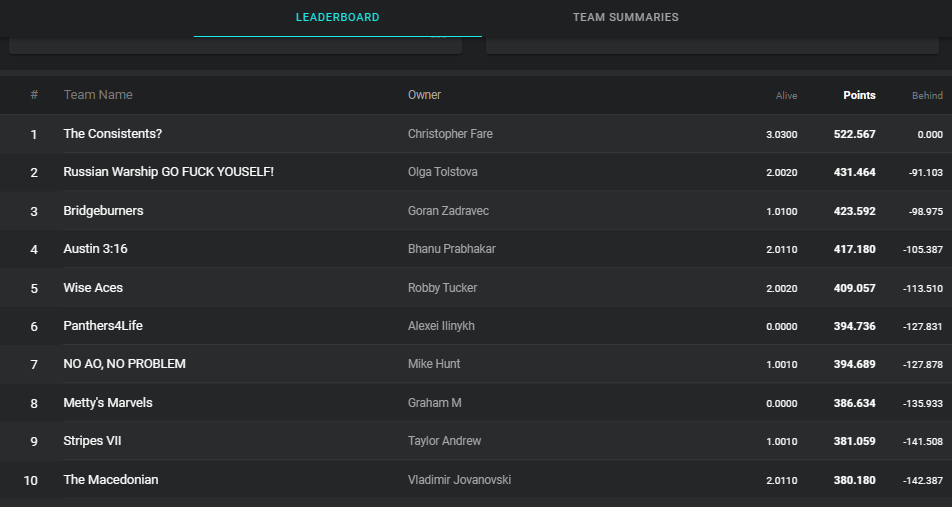Select owner Robby Tucker

442,287
